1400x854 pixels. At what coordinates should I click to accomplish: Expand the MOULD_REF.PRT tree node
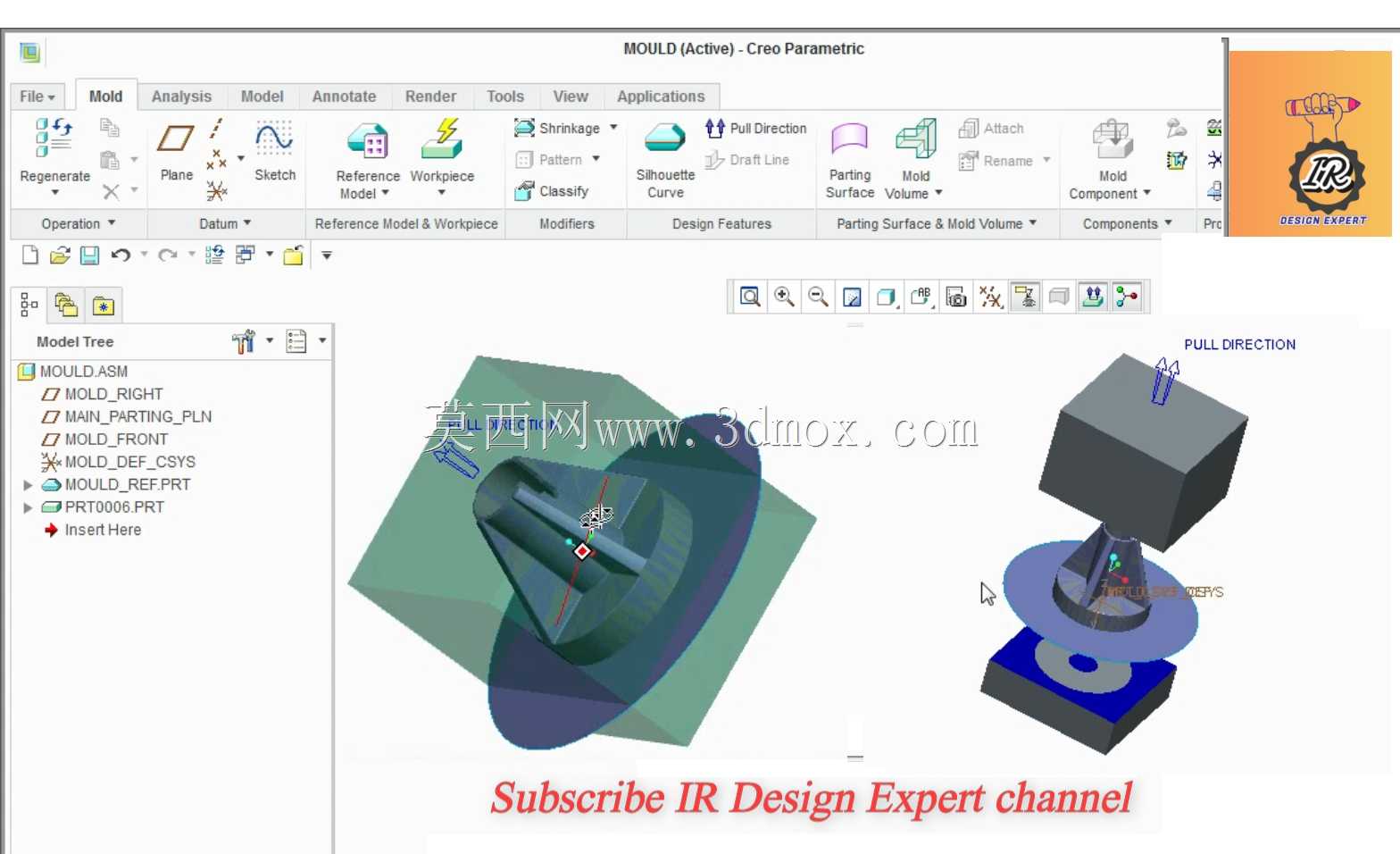click(x=28, y=485)
